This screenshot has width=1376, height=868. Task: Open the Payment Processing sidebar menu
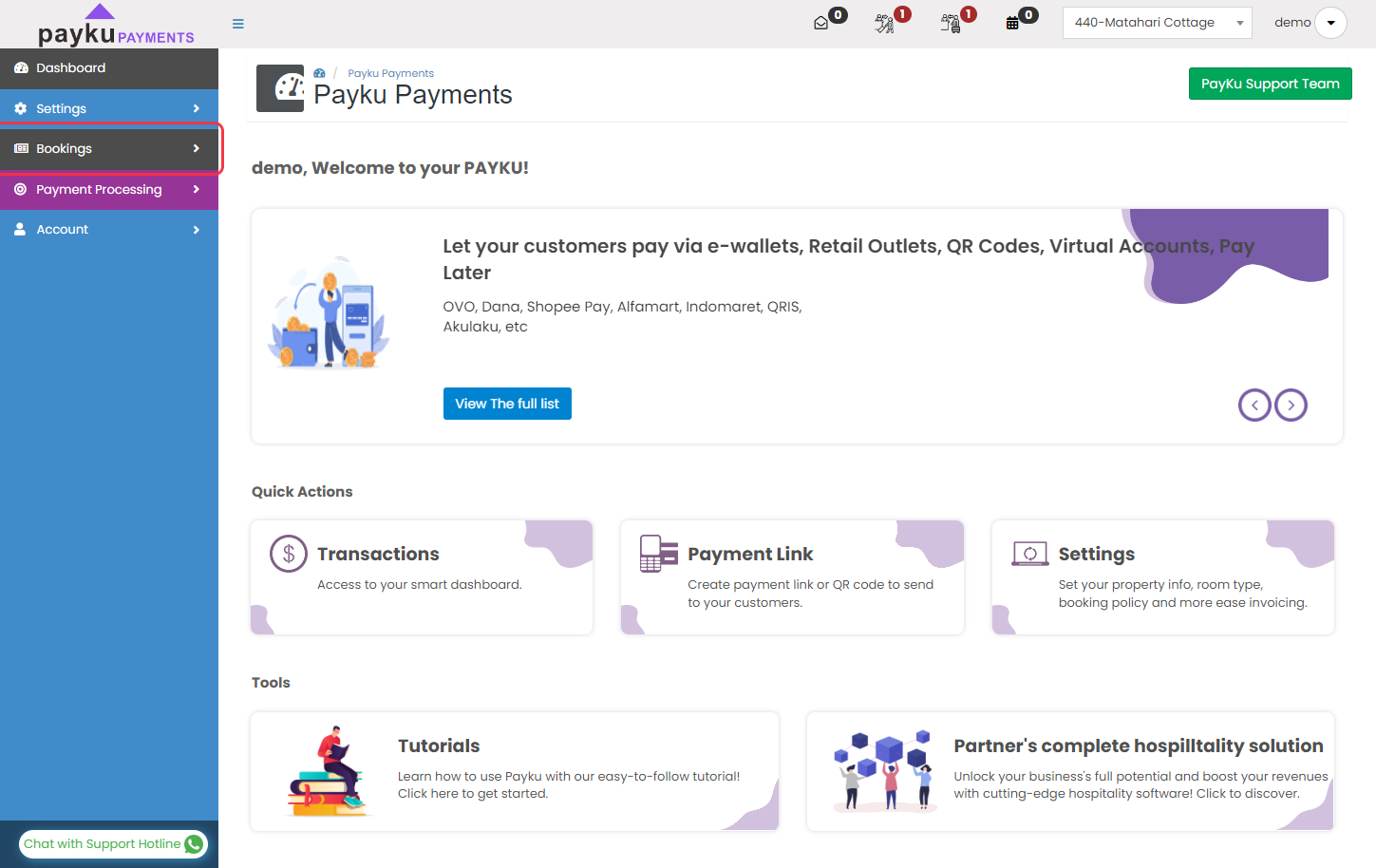pyautogui.click(x=109, y=189)
